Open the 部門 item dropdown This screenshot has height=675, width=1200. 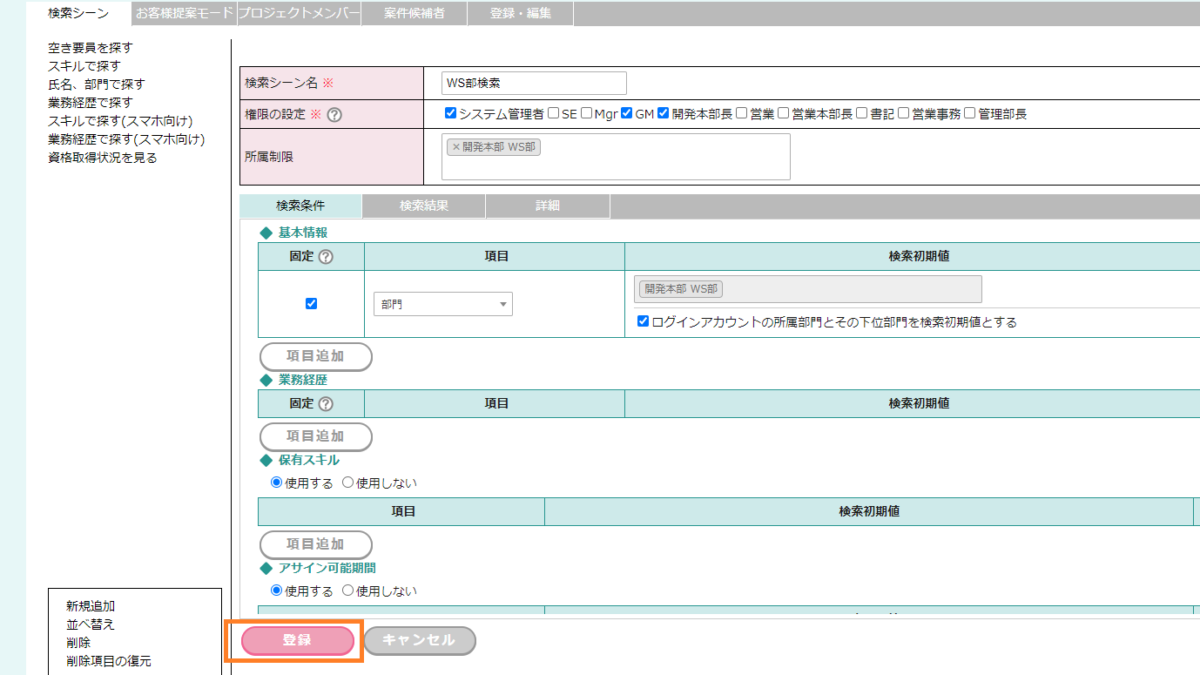tap(442, 305)
